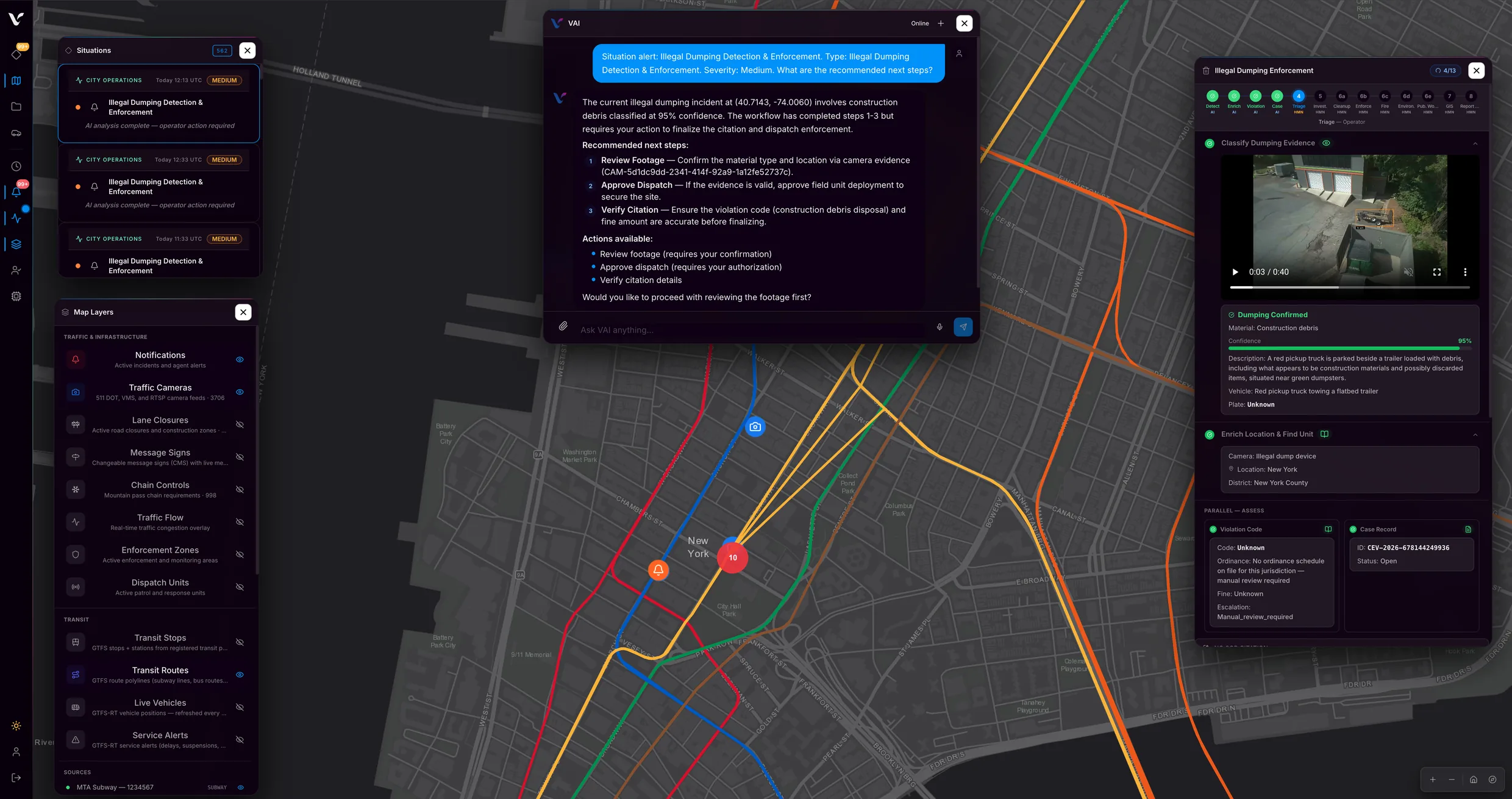Open the 12:33 UTC Illegal Dumping situation

click(159, 182)
